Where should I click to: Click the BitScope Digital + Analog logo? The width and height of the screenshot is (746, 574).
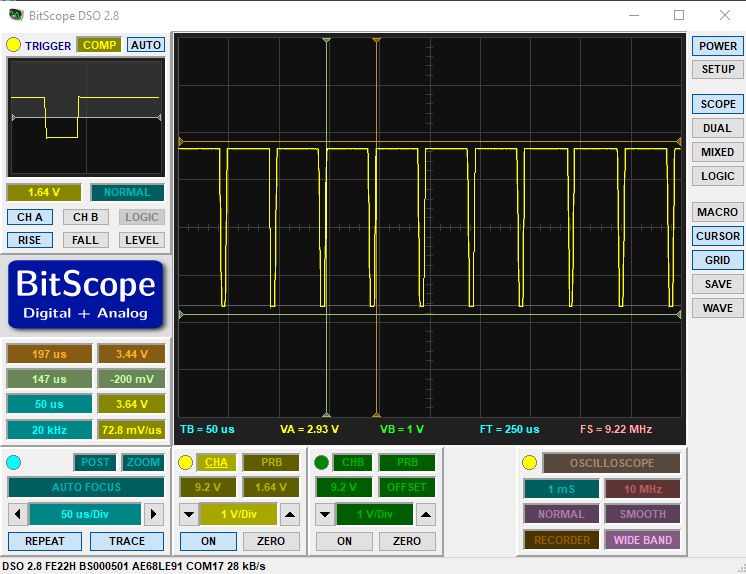click(x=86, y=294)
